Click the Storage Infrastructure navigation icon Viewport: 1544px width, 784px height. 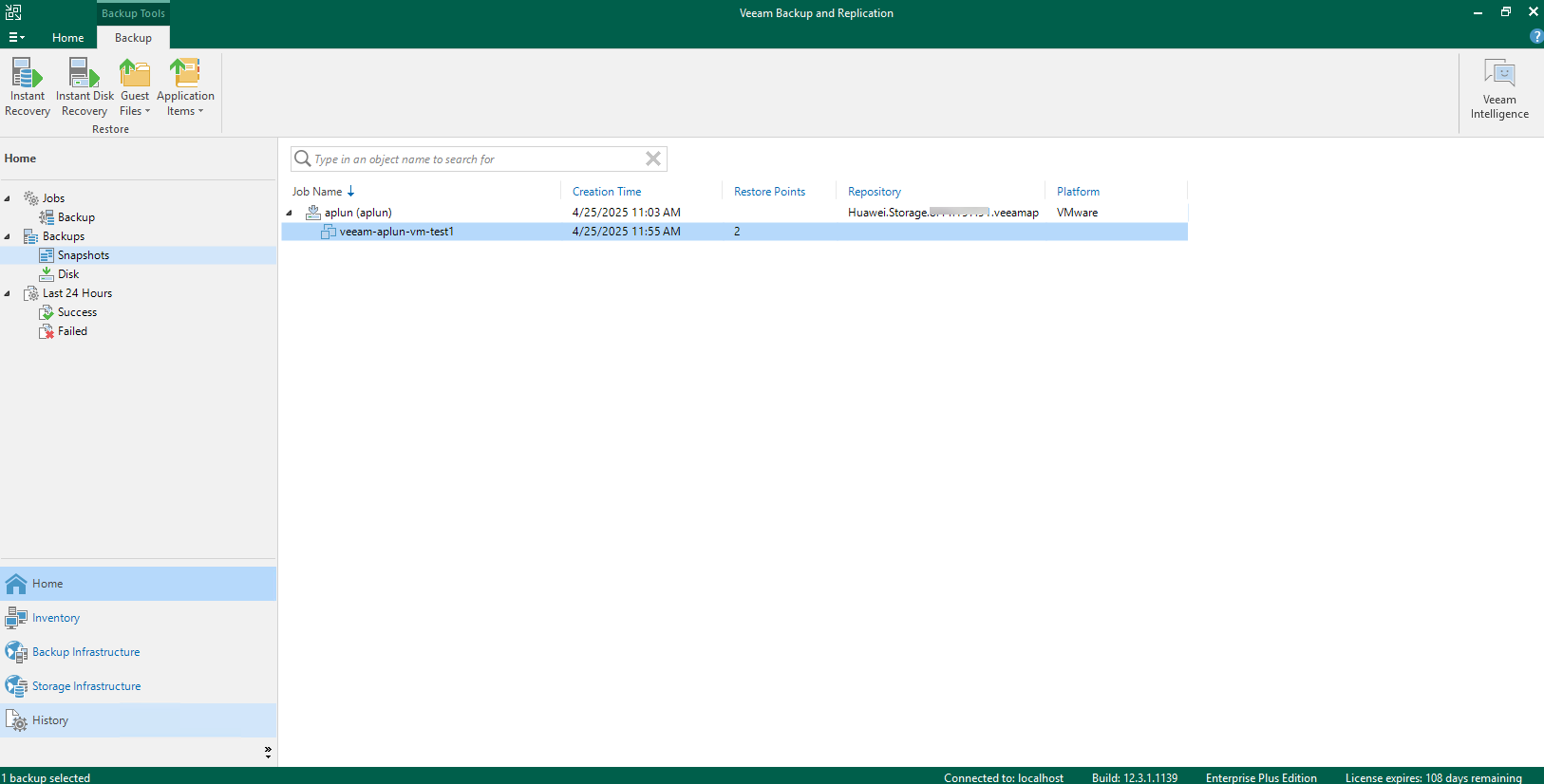click(16, 686)
